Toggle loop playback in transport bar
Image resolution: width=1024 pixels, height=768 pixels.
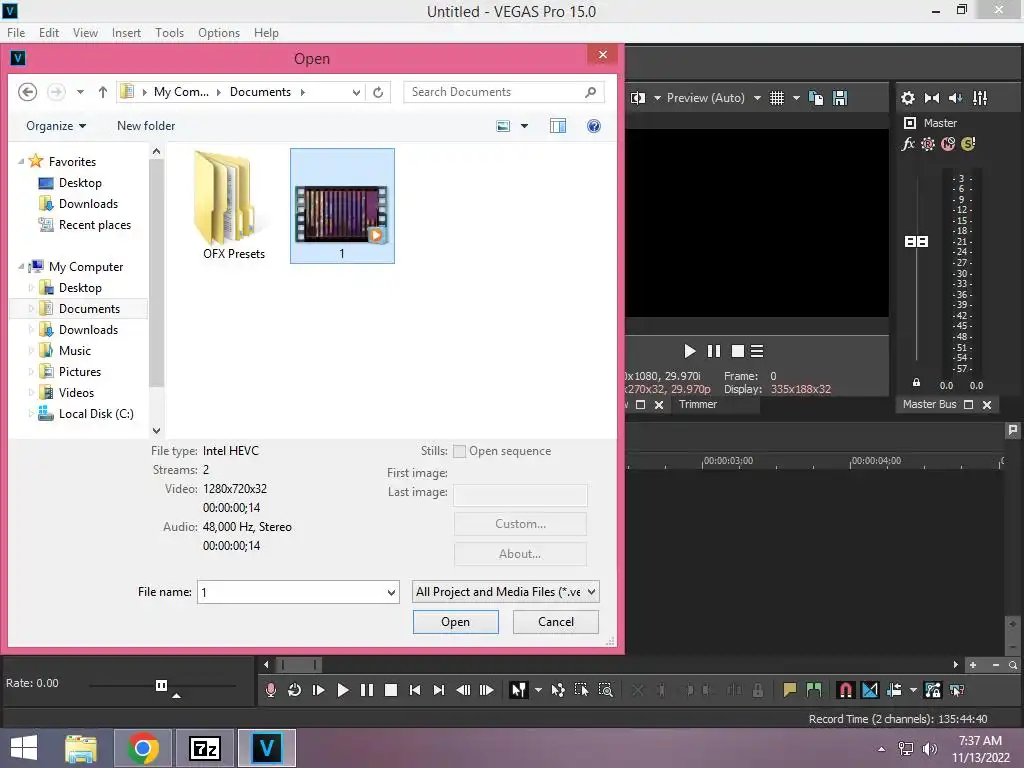(x=295, y=690)
